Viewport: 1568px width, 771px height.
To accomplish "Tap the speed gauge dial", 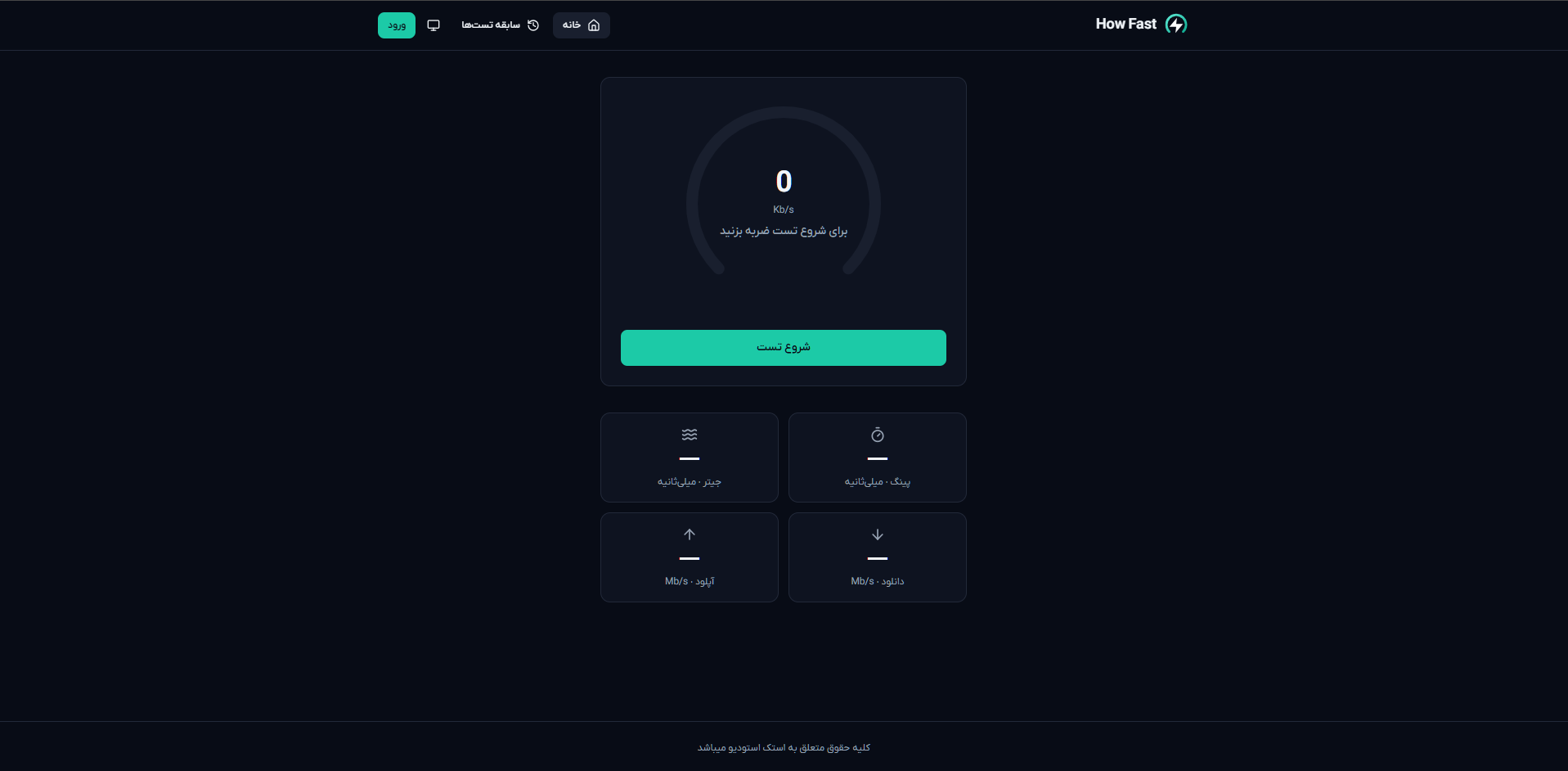I will click(x=783, y=192).
